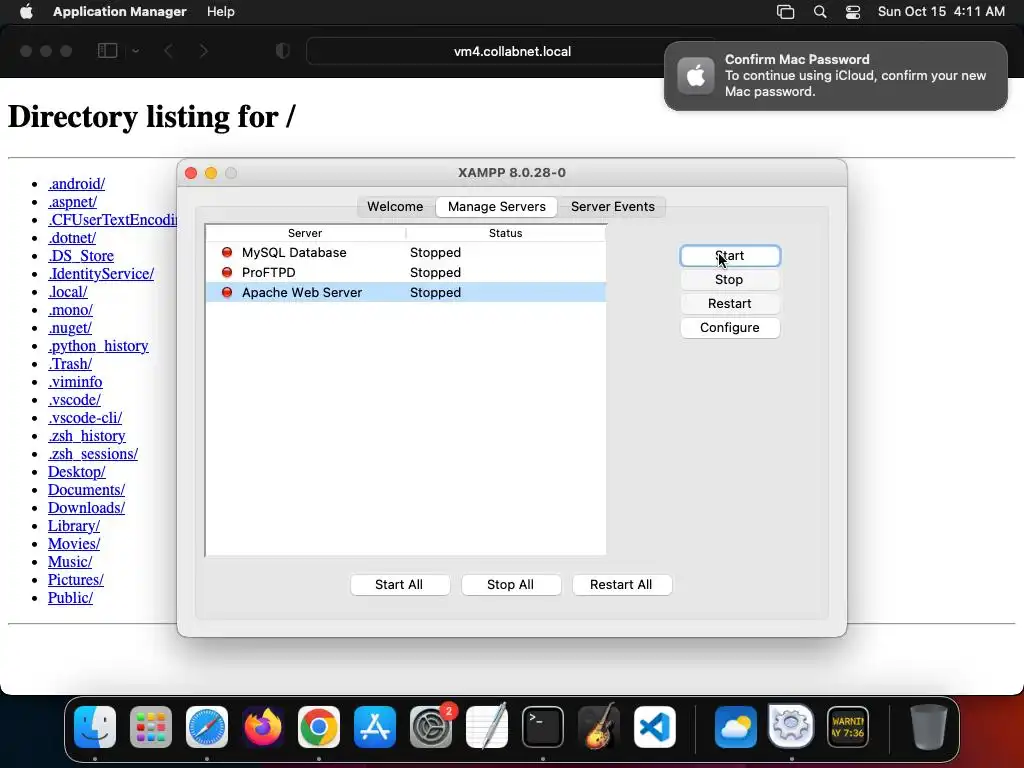Open the .python_history link
Screen dimensions: 1024x768
click(98, 346)
